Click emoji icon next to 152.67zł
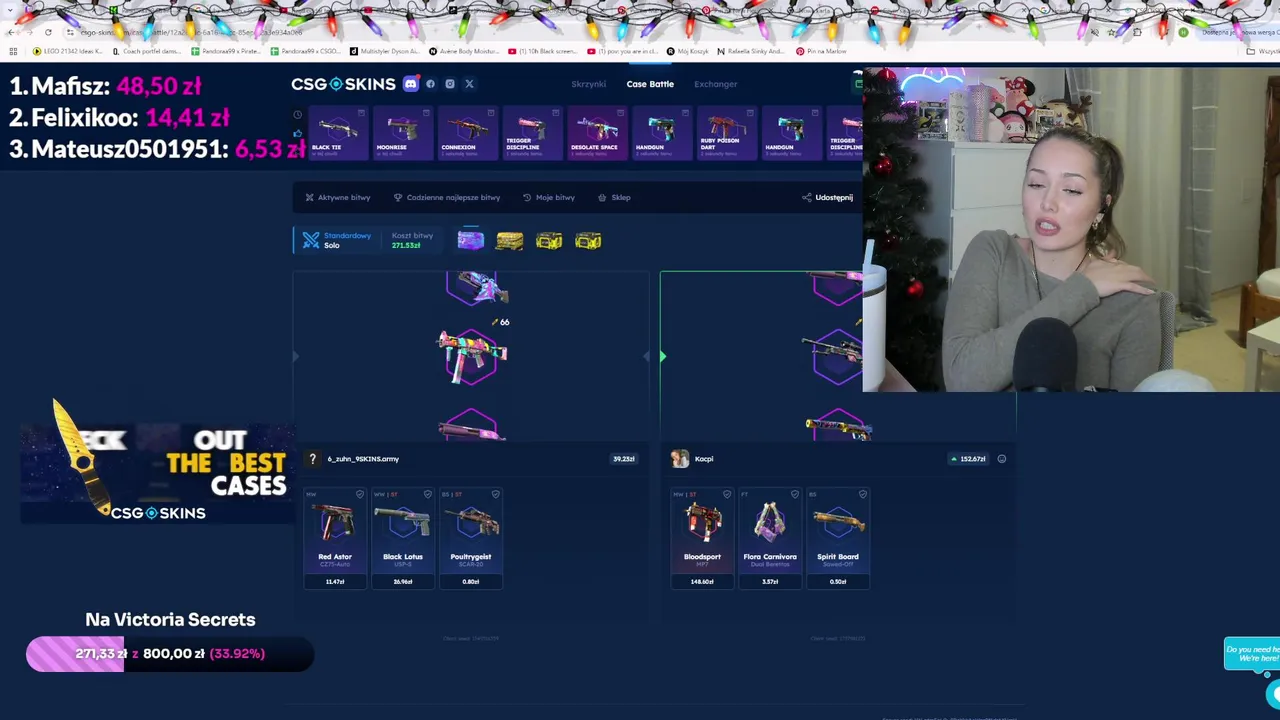Screen dimensions: 1280x720 (x=1001, y=459)
